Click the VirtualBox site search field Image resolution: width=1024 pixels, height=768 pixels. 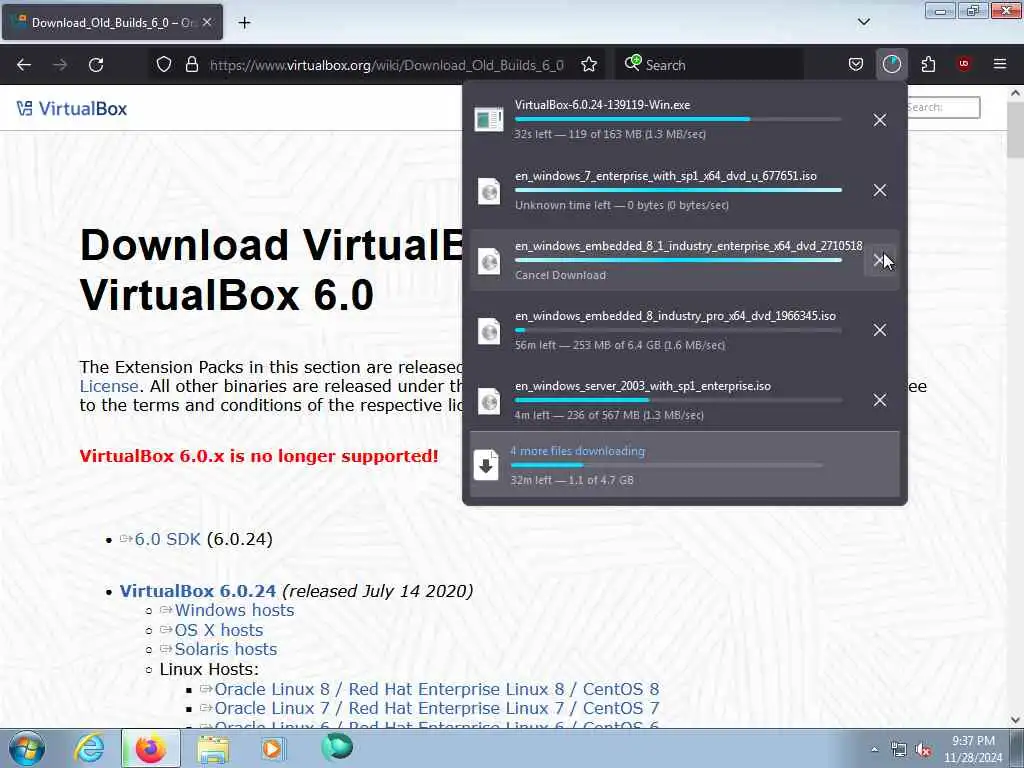(943, 107)
